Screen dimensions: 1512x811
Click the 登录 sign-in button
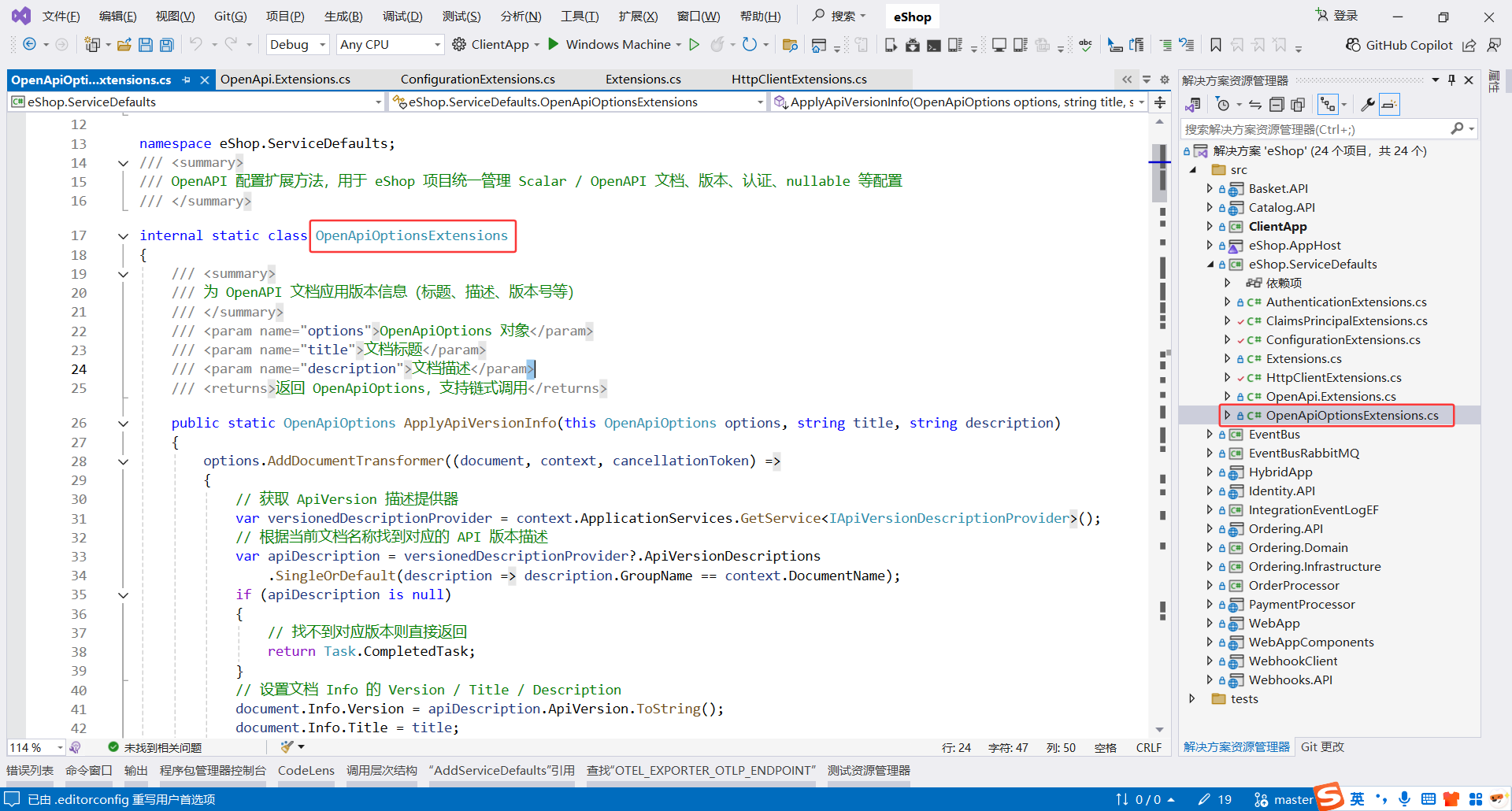[1343, 15]
